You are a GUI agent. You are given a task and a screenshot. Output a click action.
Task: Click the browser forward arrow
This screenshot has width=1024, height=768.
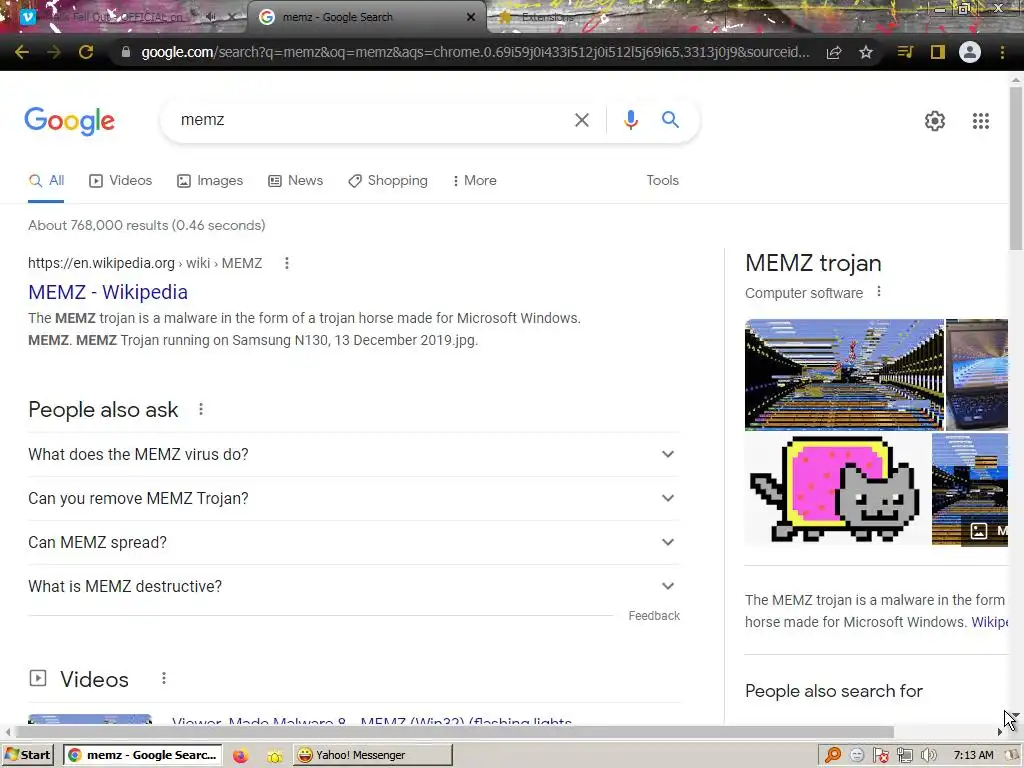click(x=54, y=52)
